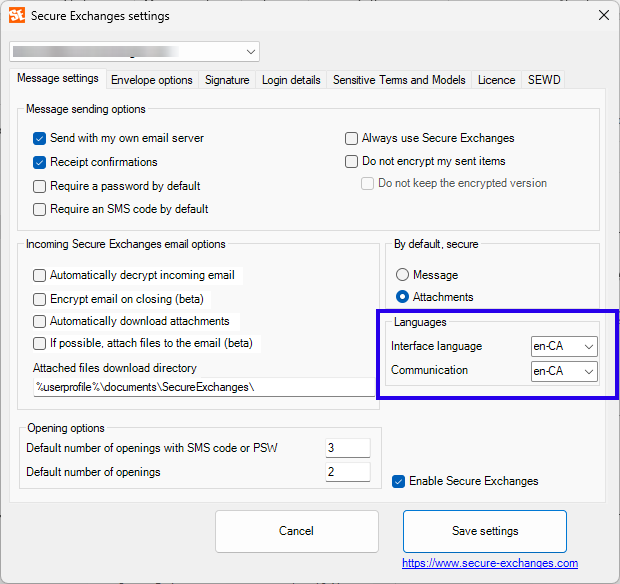Select Sensitive Terms and Models tab

tap(399, 80)
